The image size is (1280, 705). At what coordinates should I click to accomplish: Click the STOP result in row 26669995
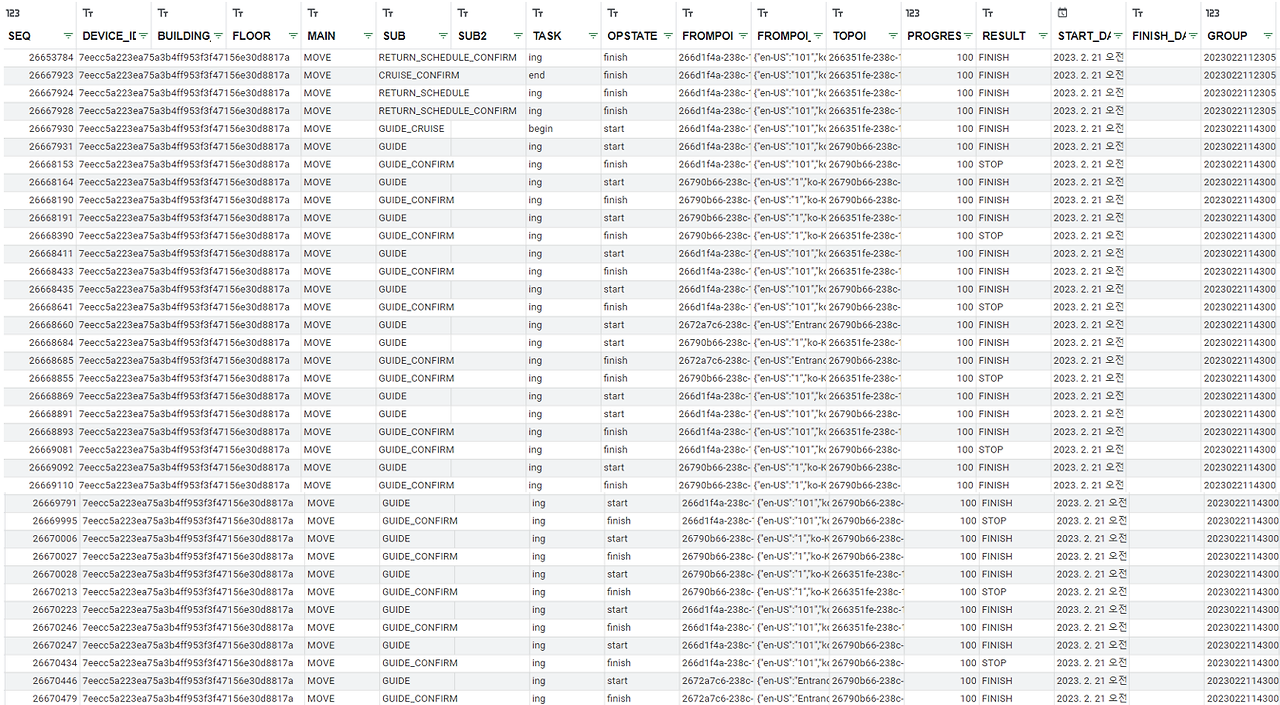(994, 521)
